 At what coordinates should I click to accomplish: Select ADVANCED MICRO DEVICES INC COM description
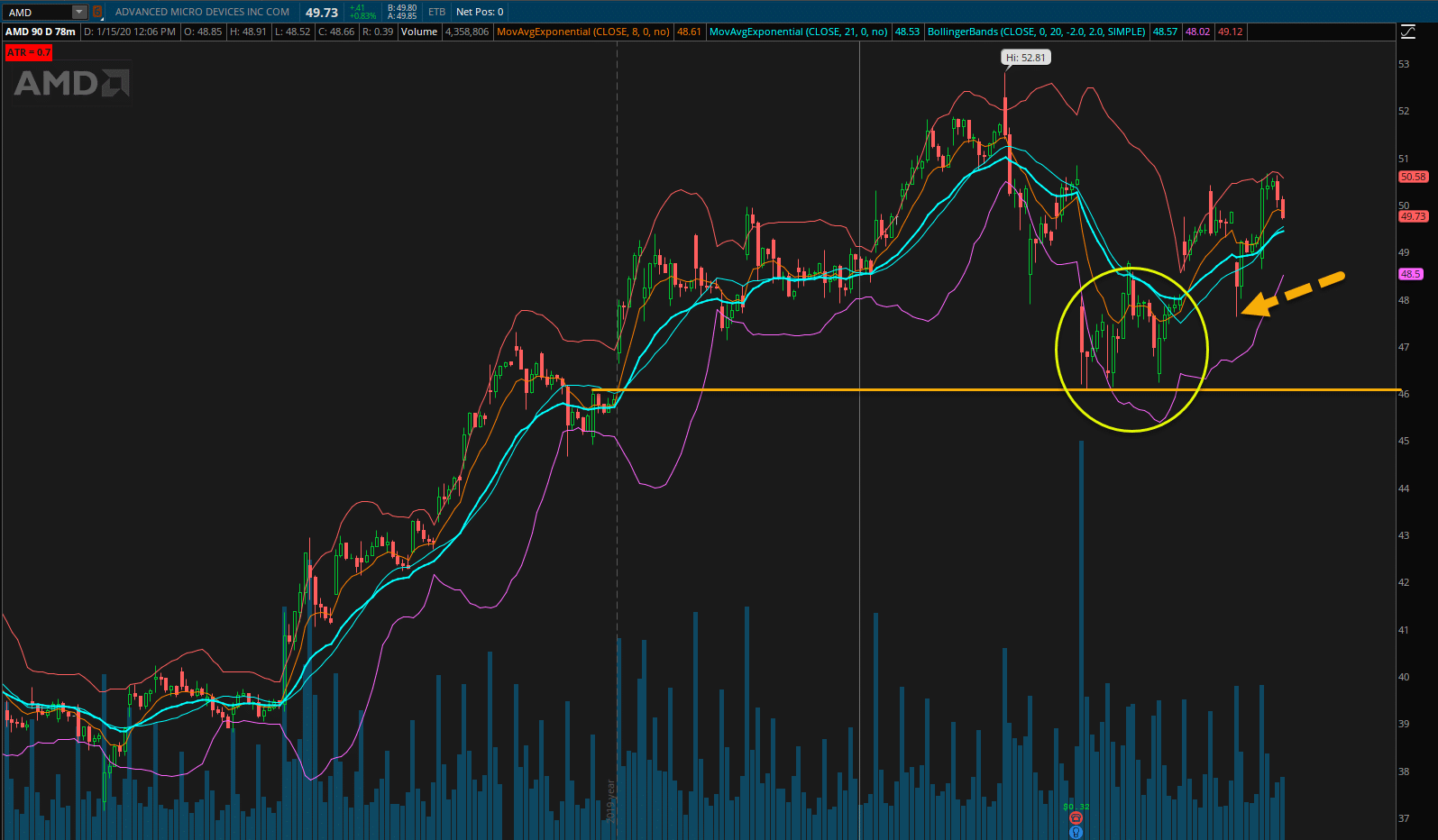coord(202,12)
